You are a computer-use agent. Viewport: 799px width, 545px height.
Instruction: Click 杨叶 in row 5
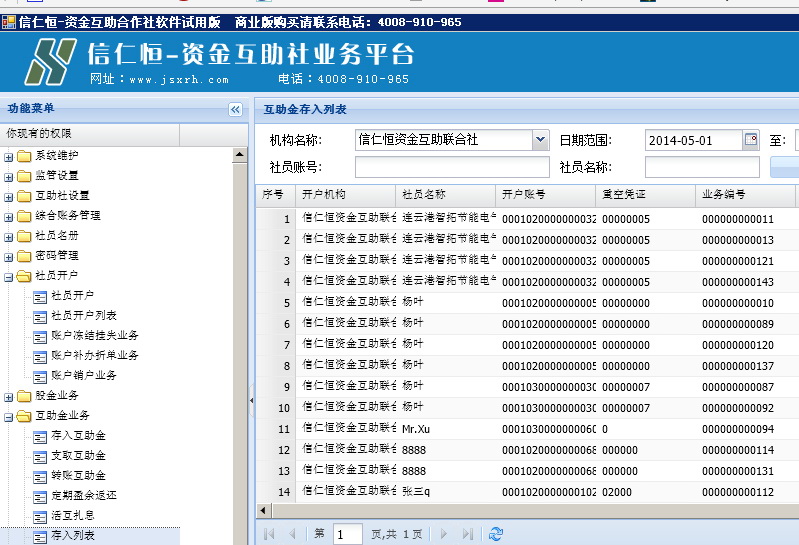pyautogui.click(x=413, y=302)
